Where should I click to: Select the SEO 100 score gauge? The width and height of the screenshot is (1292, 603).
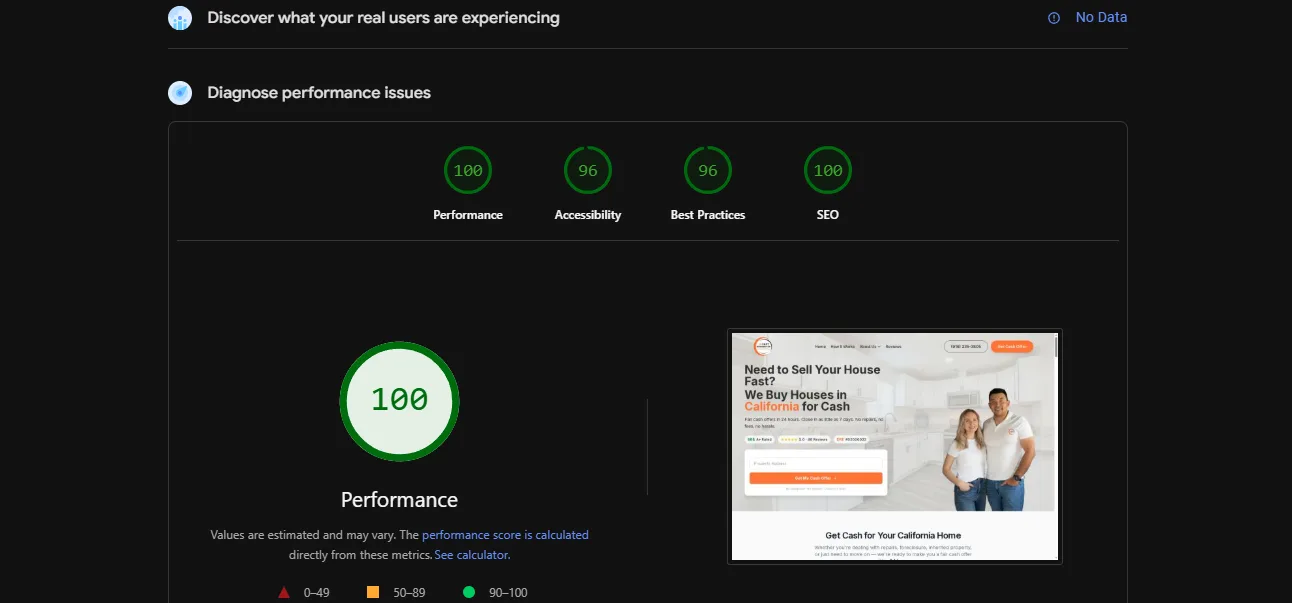click(x=828, y=171)
